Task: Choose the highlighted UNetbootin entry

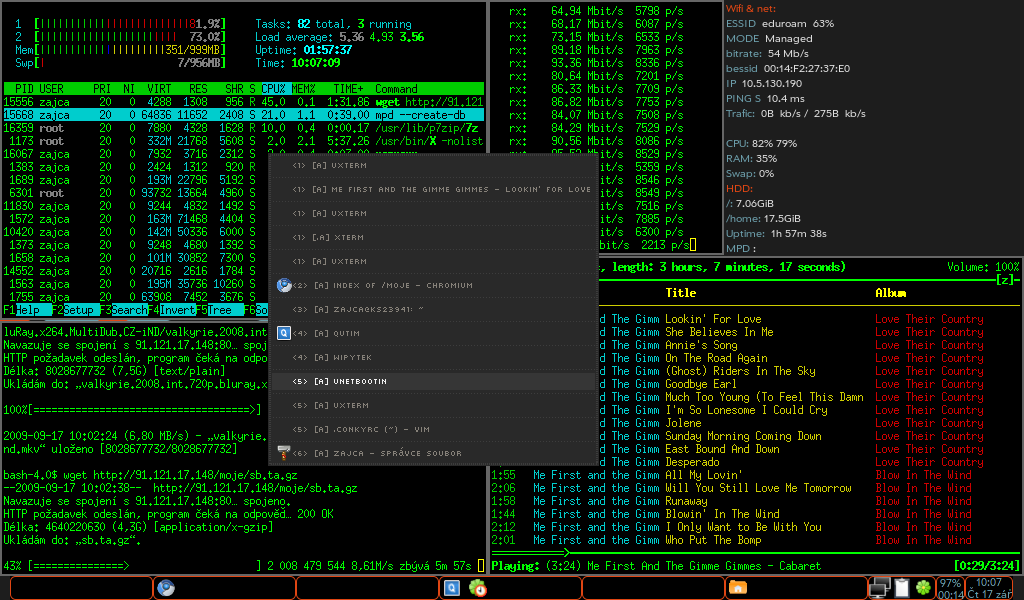Action: [434, 381]
